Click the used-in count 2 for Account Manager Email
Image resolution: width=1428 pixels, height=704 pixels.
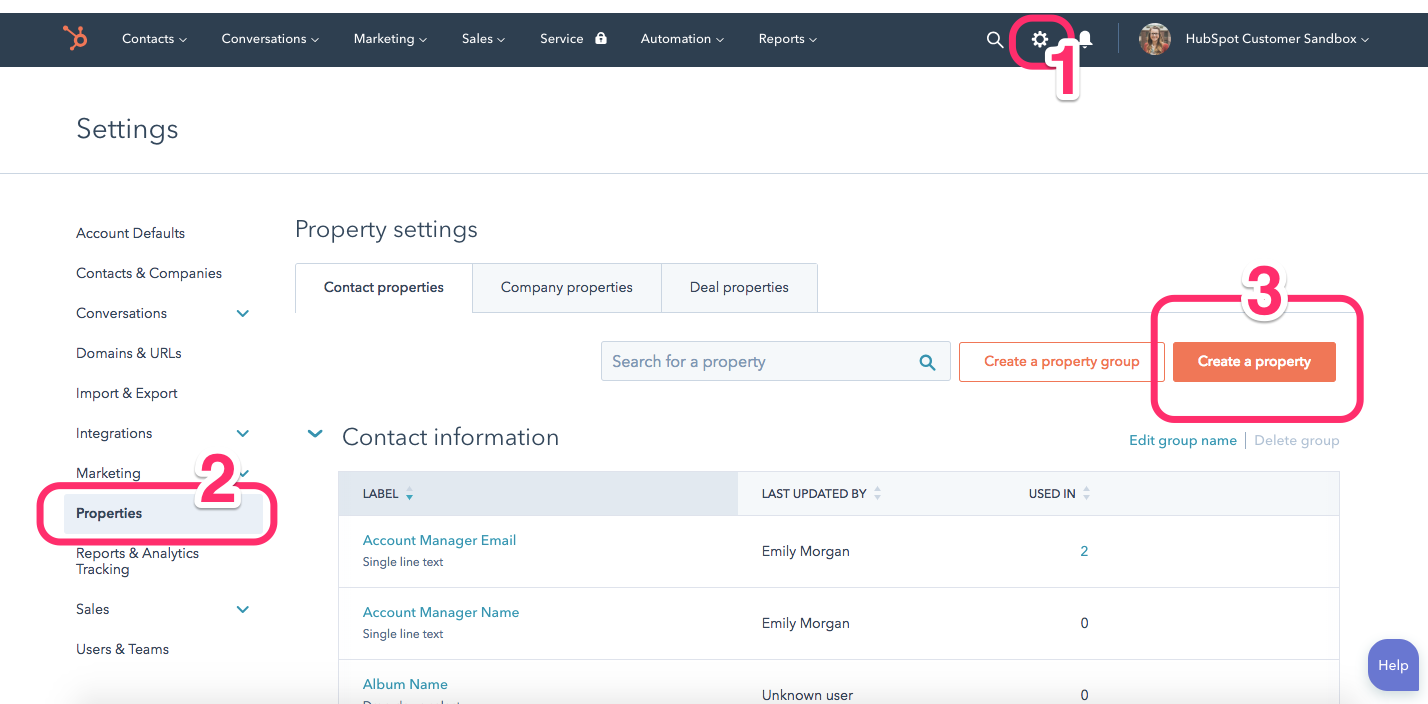coord(1084,551)
